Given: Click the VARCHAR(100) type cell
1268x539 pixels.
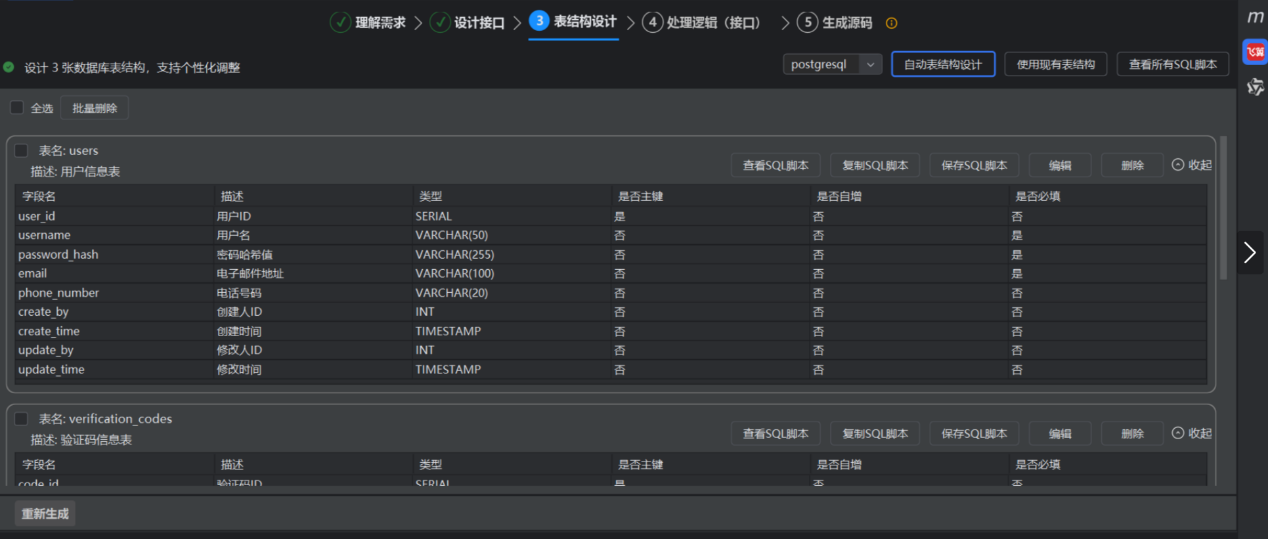Looking at the screenshot, I should pos(511,273).
